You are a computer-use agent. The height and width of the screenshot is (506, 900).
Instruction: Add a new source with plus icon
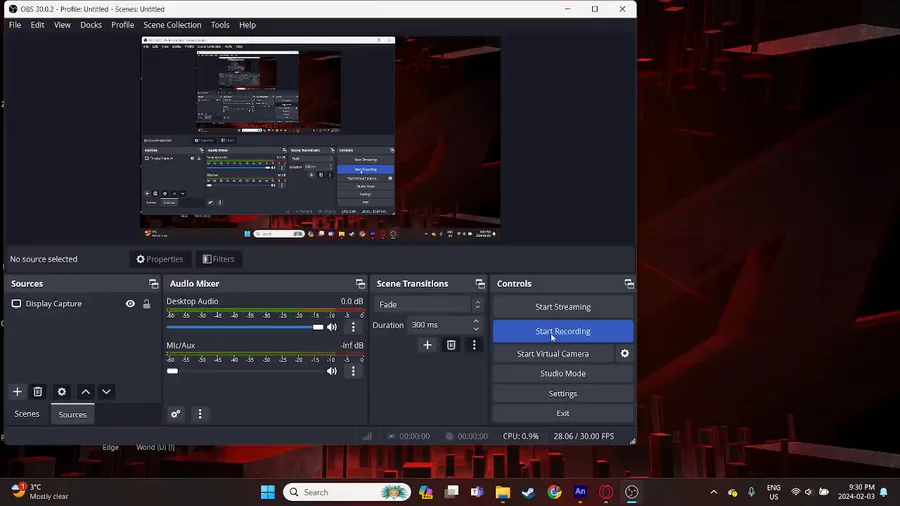[x=17, y=392]
